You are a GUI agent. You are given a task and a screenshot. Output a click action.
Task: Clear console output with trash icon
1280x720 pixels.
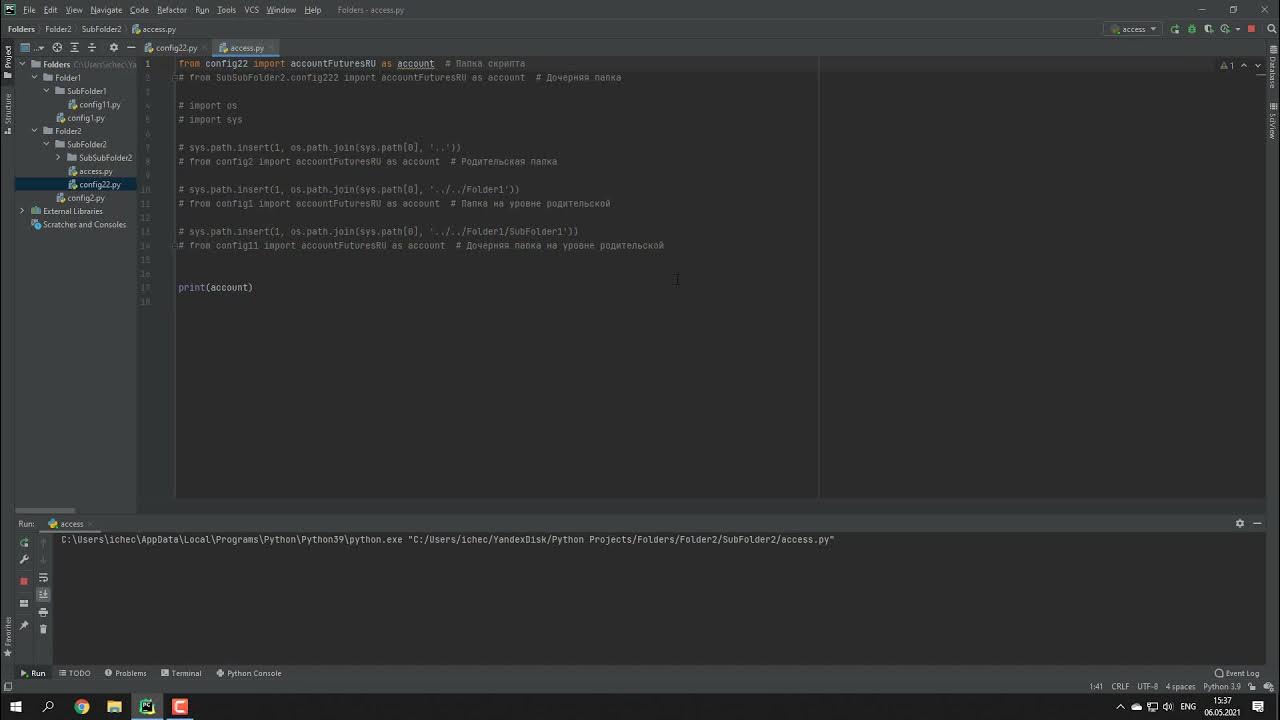(x=43, y=629)
